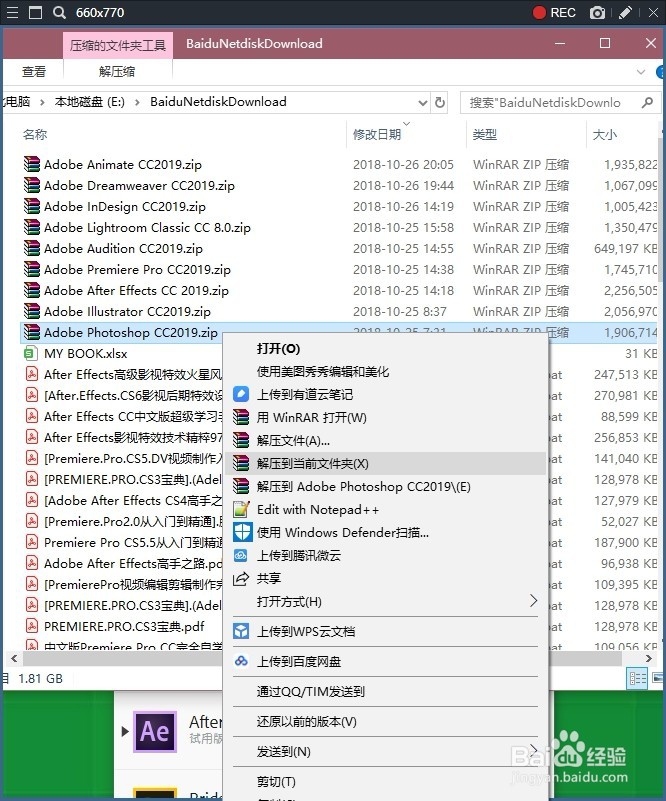Screen dimensions: 666x801
Task: Click the icon beside 解压到 Adobe Photoshop CC2019\(E)
Action: [x=241, y=486]
